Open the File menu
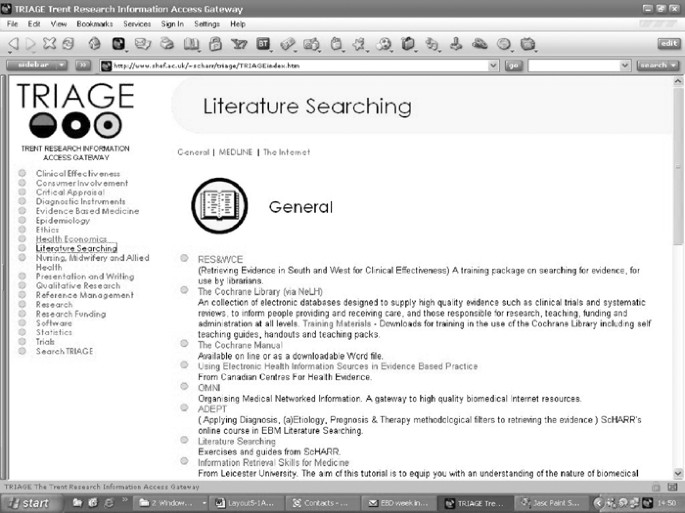685x513 pixels. (x=12, y=24)
